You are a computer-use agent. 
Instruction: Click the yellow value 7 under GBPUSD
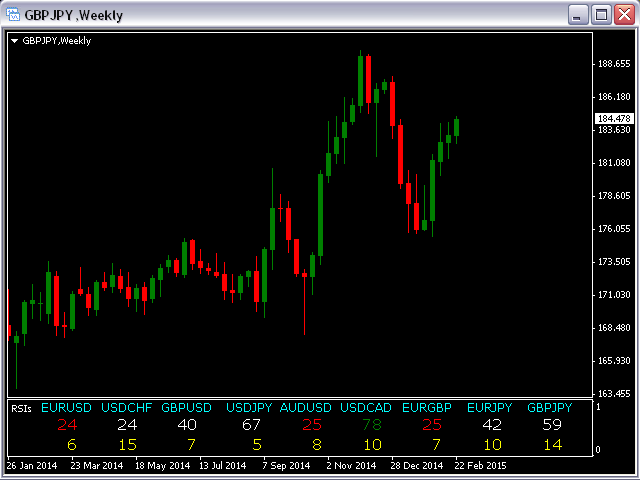tap(191, 444)
